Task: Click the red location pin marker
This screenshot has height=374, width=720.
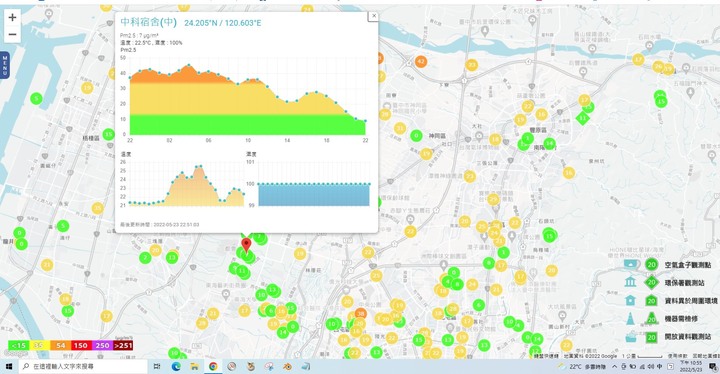Action: point(247,245)
